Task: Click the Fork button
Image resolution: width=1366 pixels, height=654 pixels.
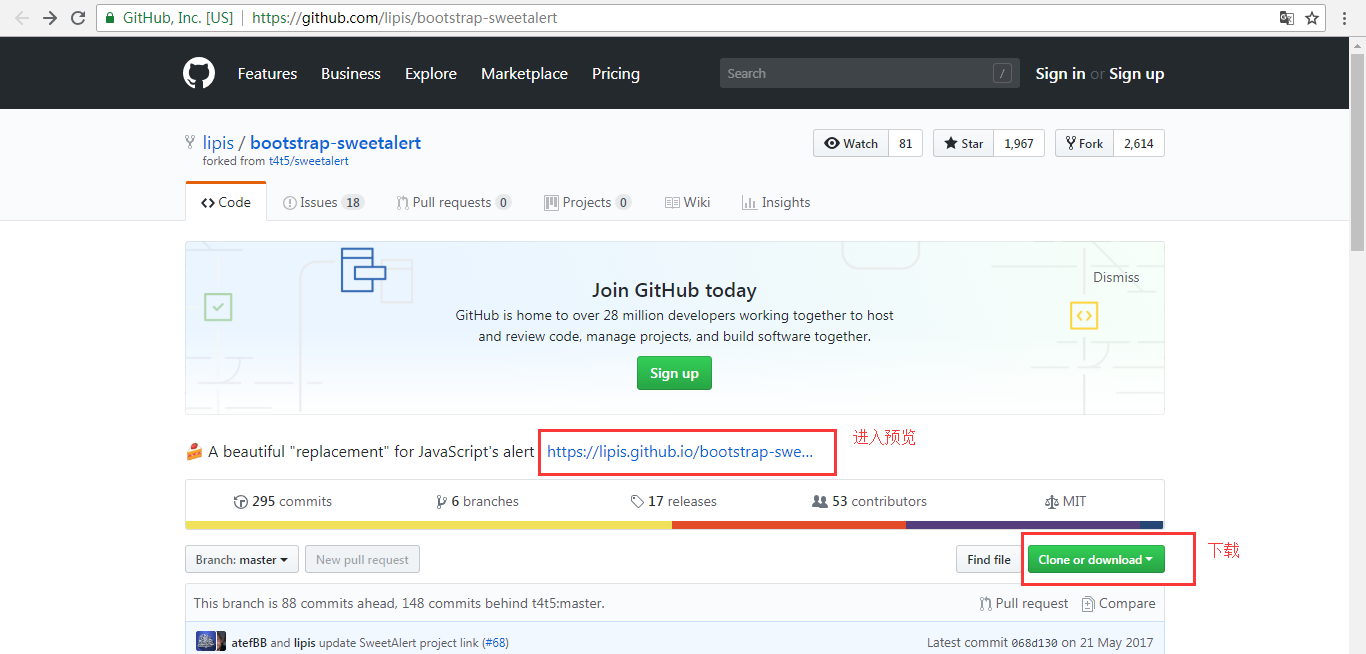Action: (x=1084, y=143)
